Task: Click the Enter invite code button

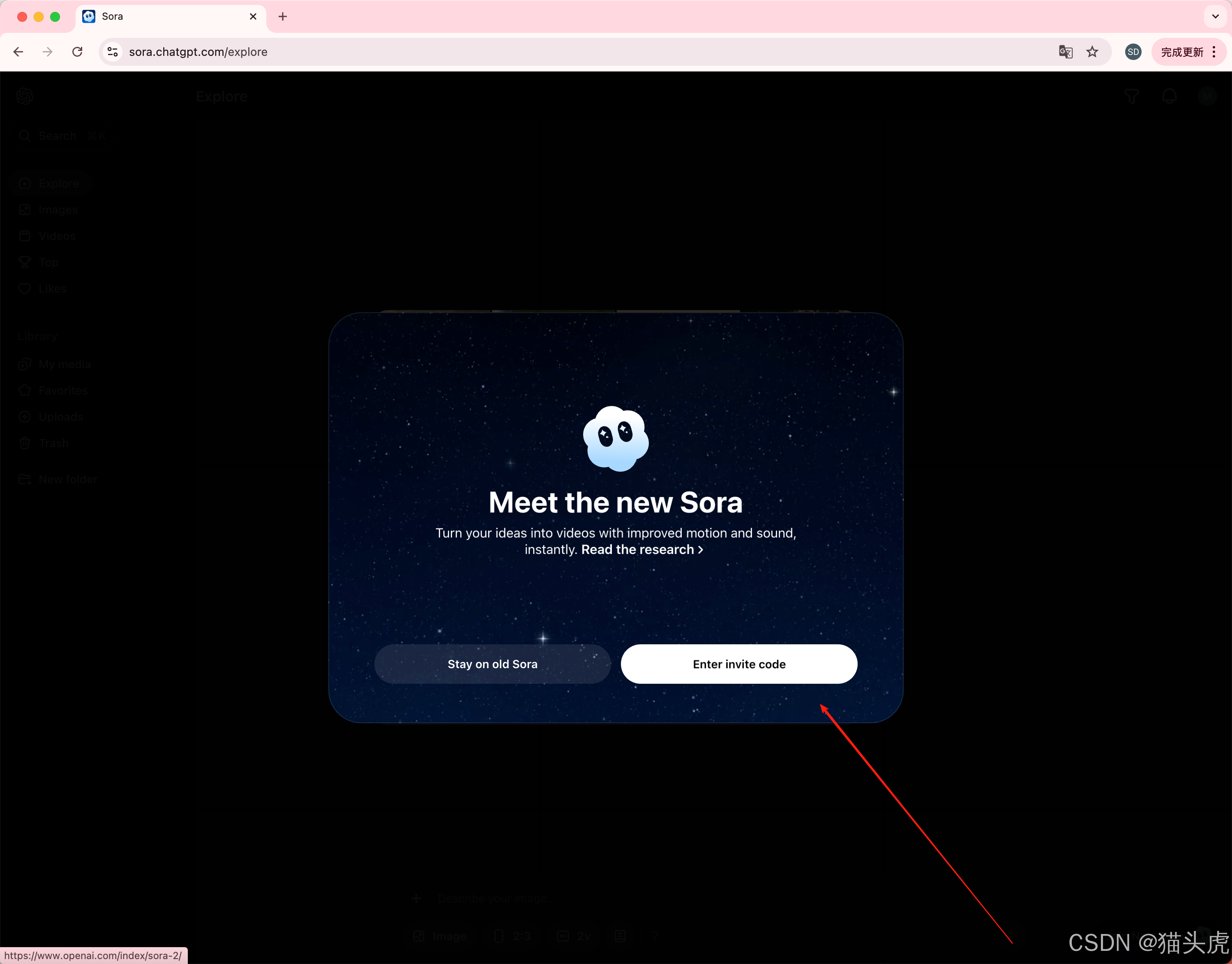Action: tap(738, 664)
